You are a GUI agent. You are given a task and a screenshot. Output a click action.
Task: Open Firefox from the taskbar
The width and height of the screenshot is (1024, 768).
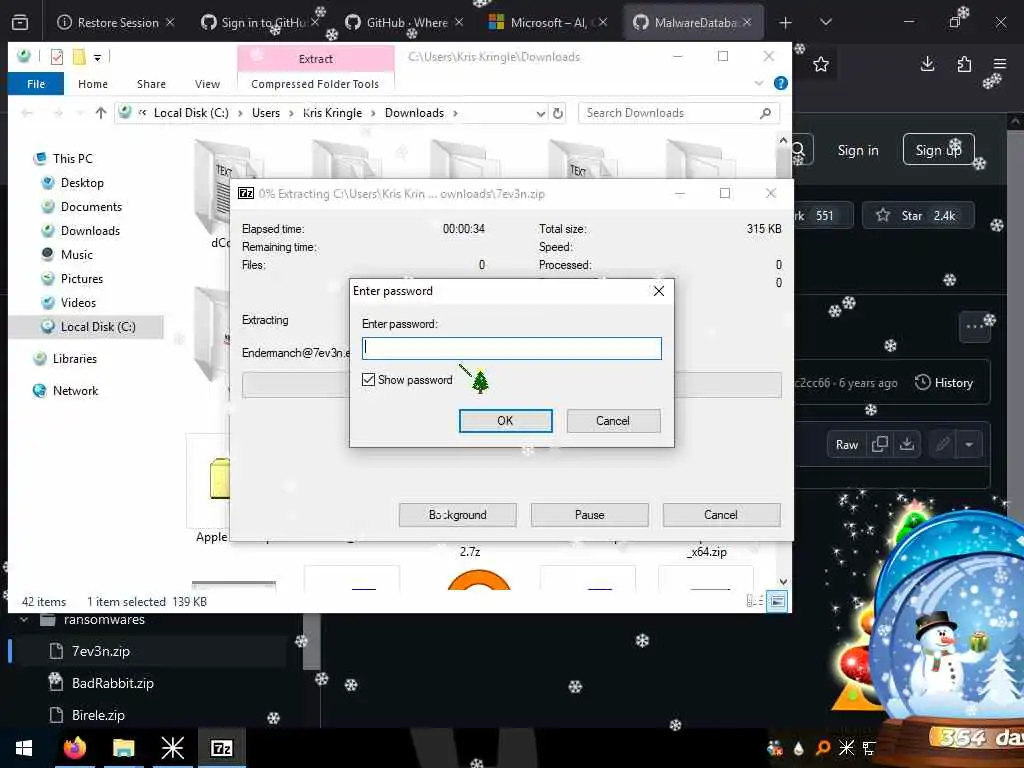coord(74,748)
